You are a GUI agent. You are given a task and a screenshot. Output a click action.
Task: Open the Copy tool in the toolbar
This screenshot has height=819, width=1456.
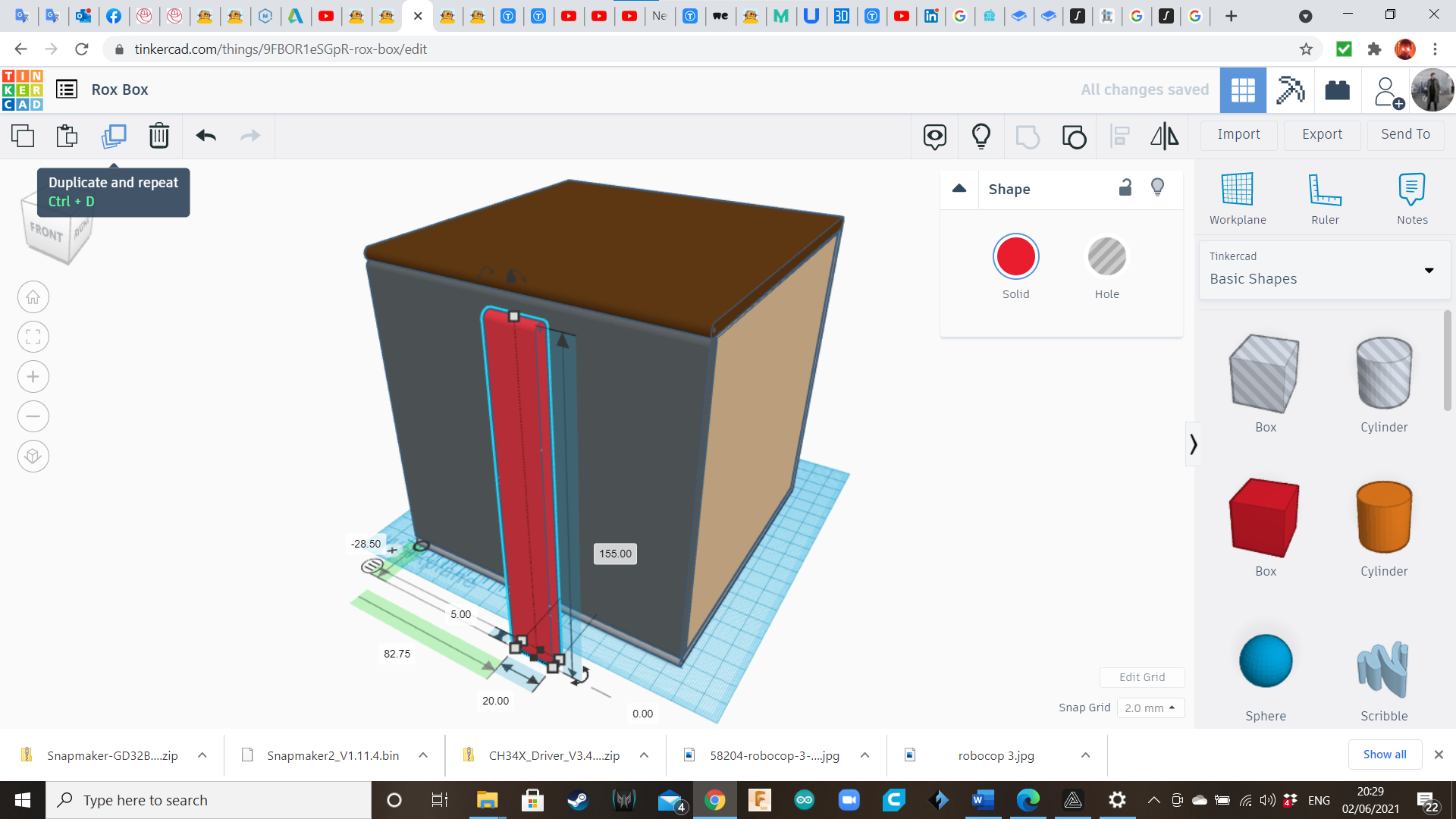23,136
